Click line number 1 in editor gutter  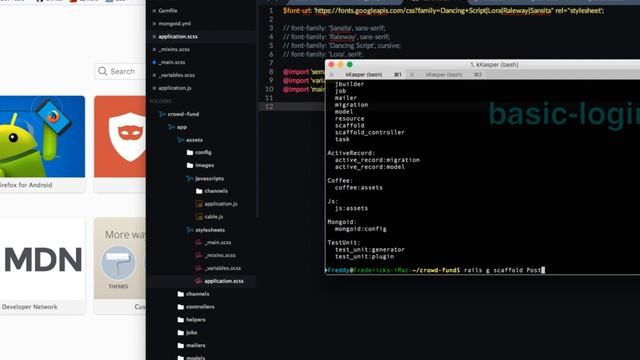(271, 11)
